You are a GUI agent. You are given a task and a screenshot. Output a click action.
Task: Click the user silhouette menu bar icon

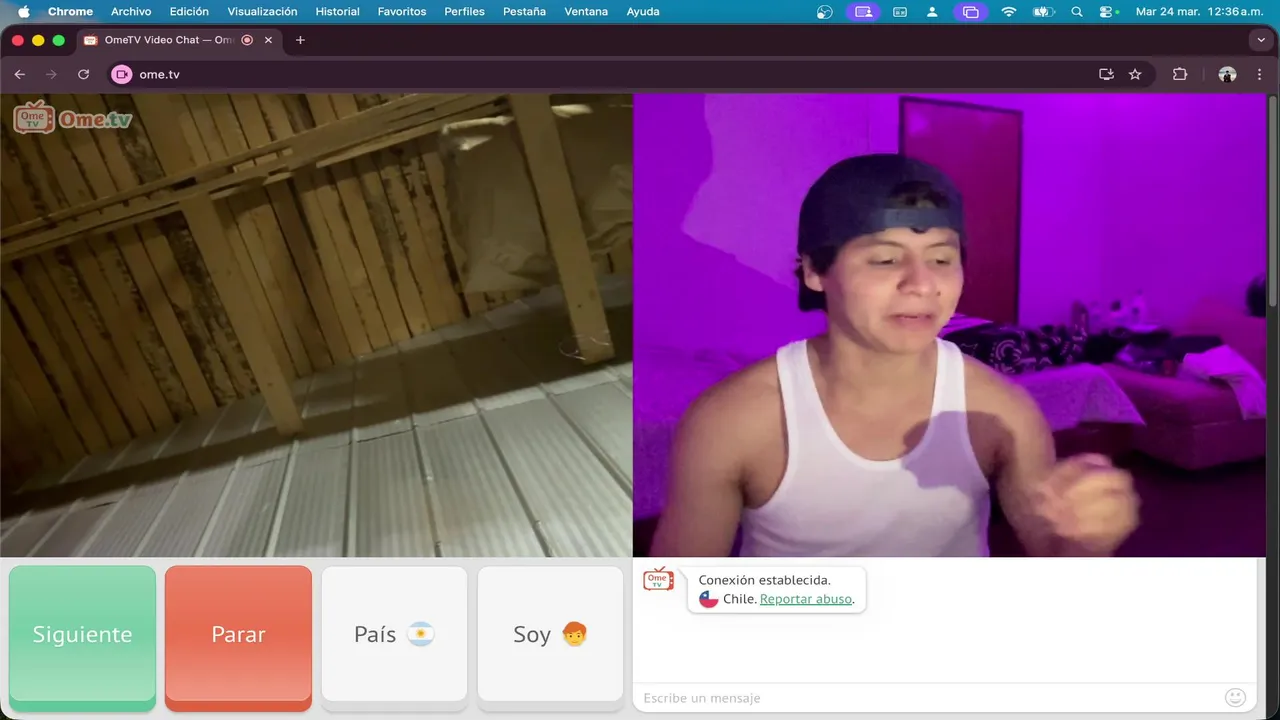point(932,11)
